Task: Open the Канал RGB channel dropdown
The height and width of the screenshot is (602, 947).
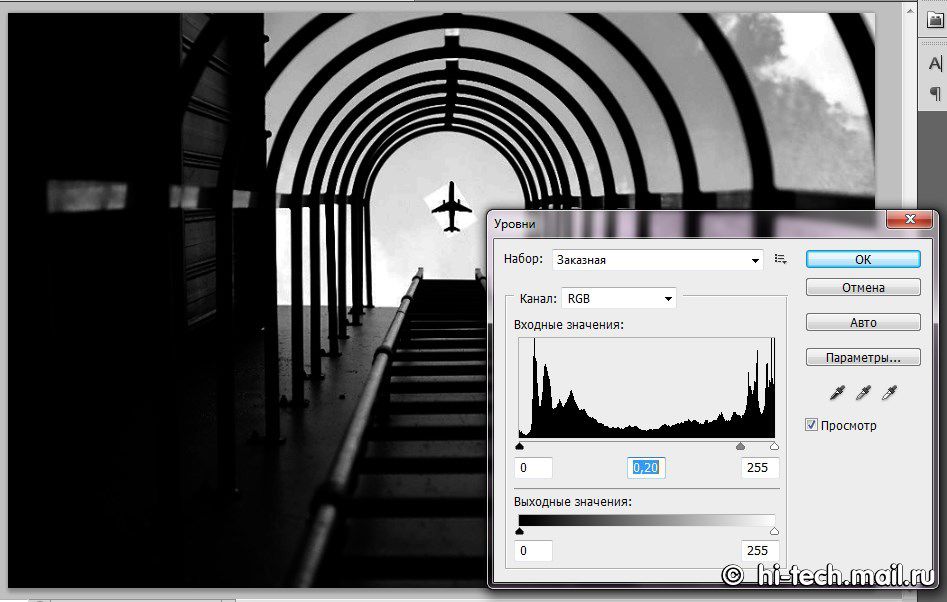Action: tap(619, 298)
